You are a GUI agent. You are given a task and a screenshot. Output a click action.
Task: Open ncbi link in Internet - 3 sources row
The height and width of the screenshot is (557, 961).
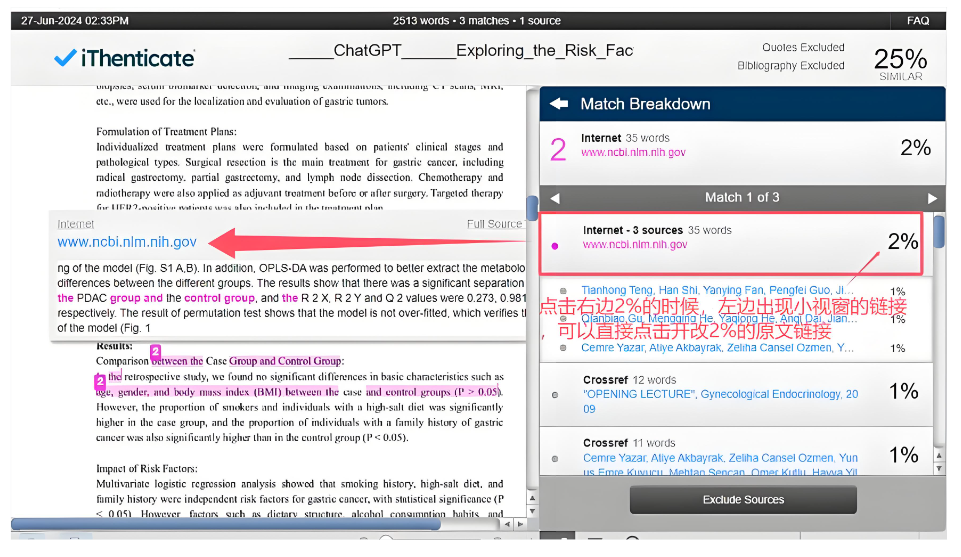(635, 244)
